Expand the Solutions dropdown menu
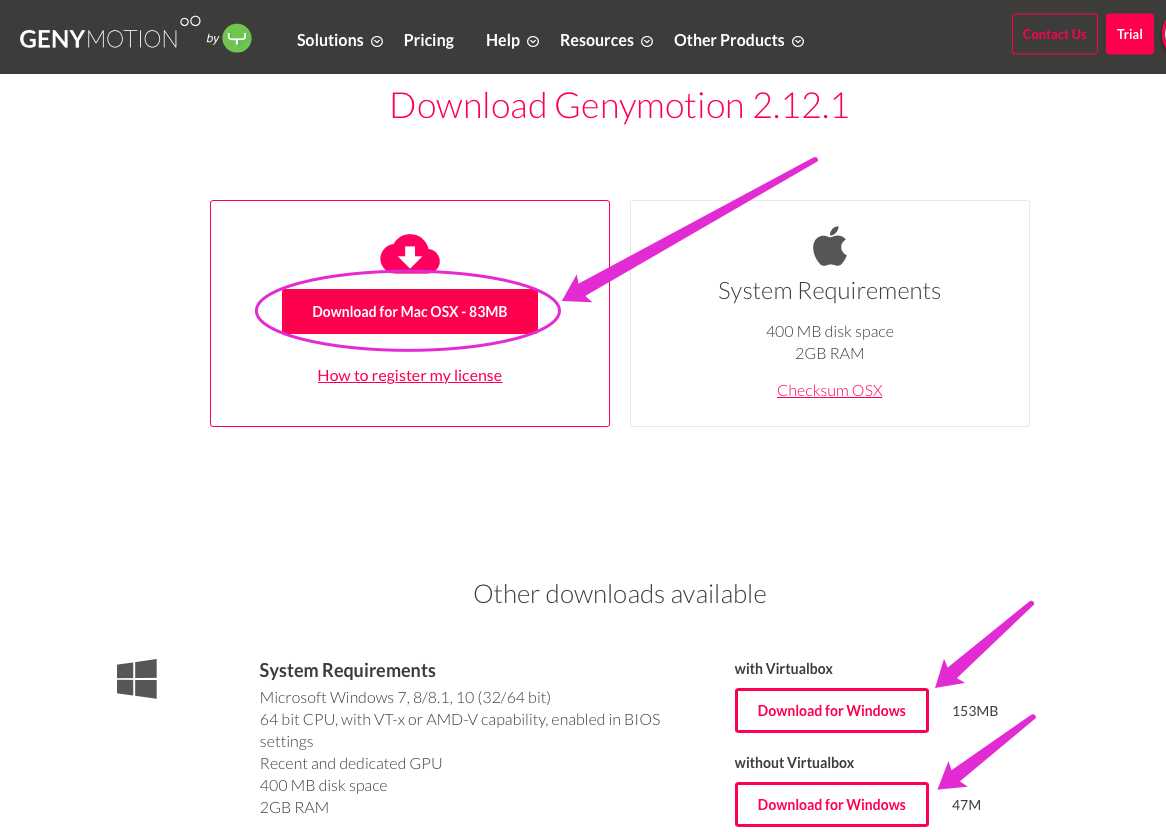This screenshot has height=832, width=1166. tap(339, 40)
